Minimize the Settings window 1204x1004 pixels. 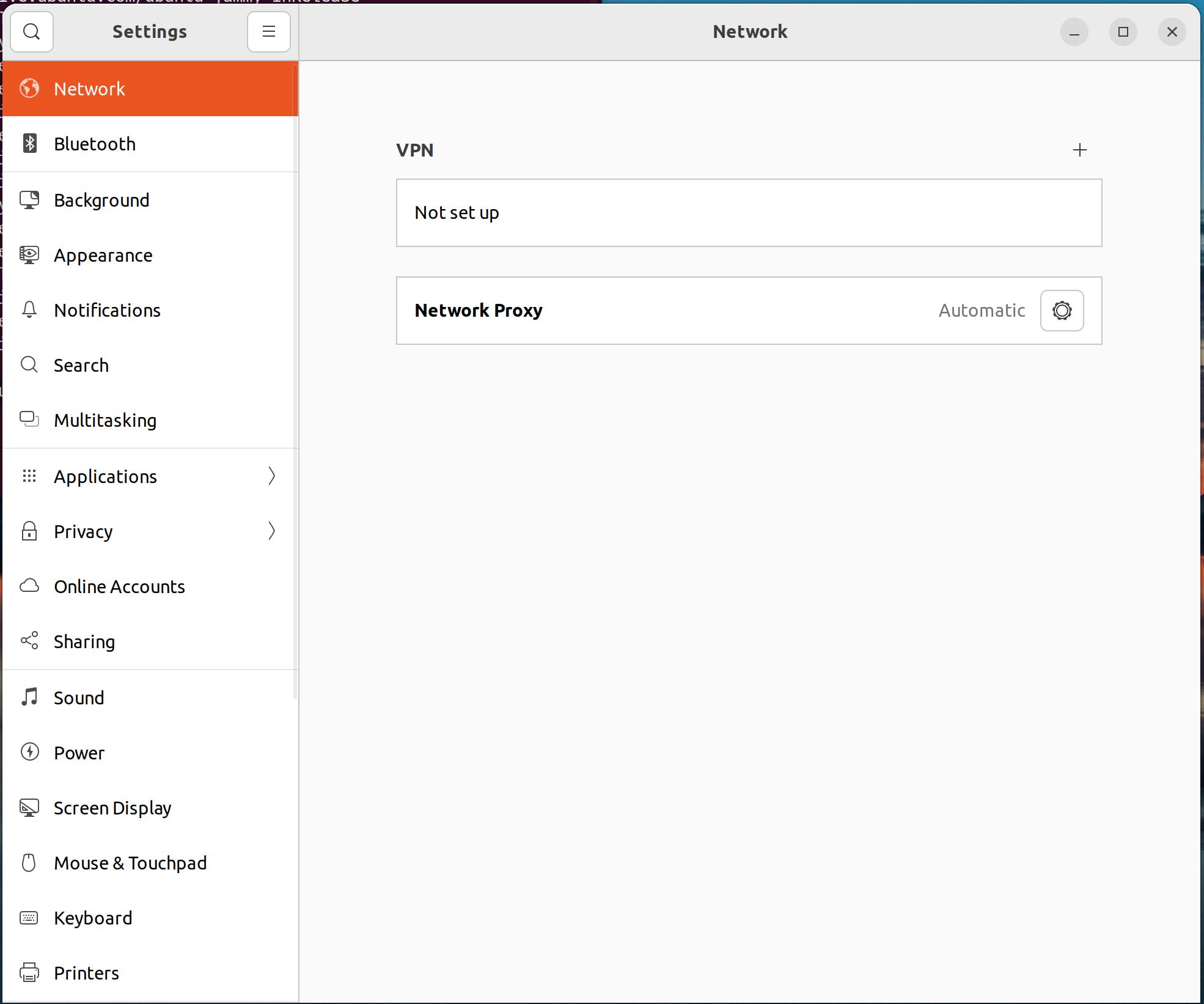click(1074, 32)
